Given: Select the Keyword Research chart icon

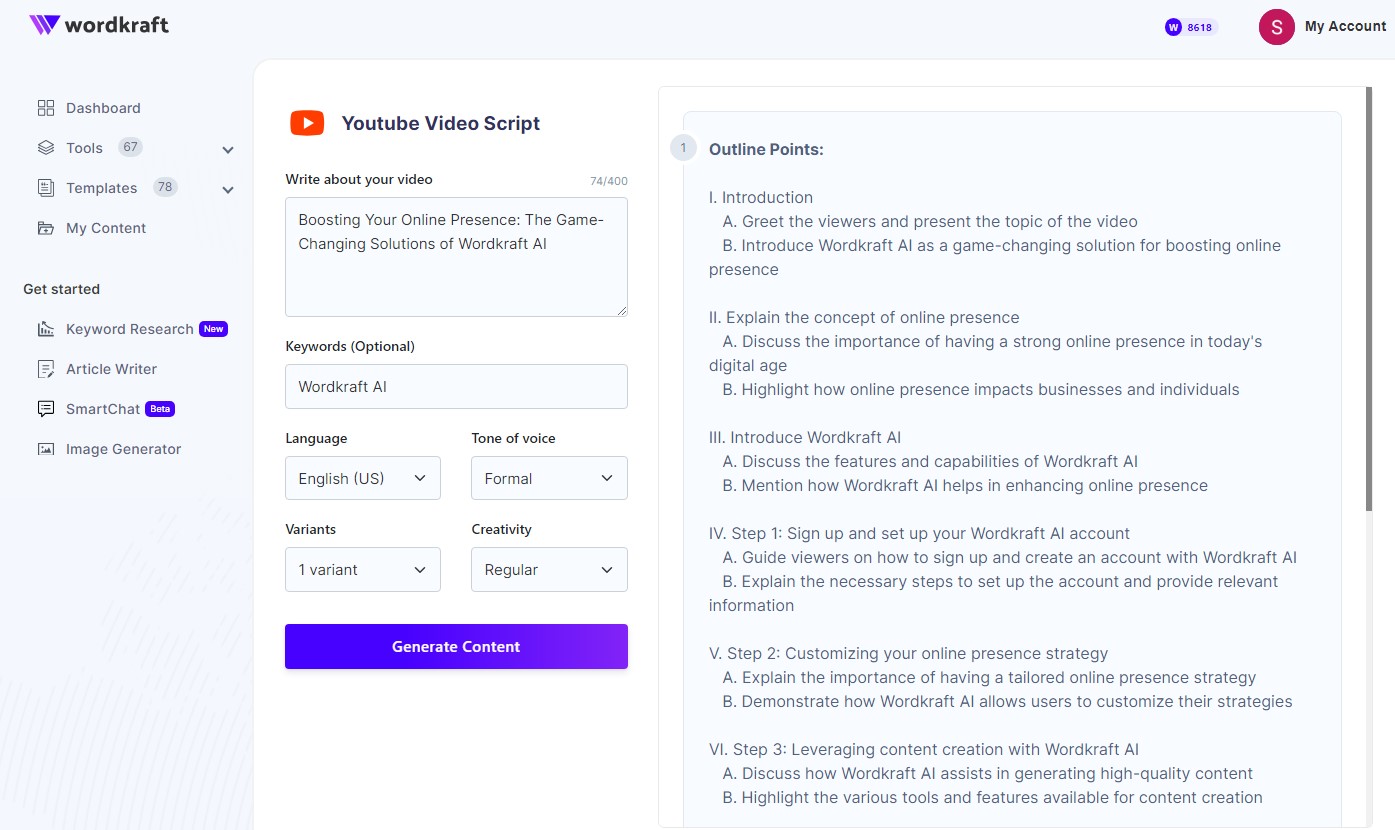Looking at the screenshot, I should 45,328.
